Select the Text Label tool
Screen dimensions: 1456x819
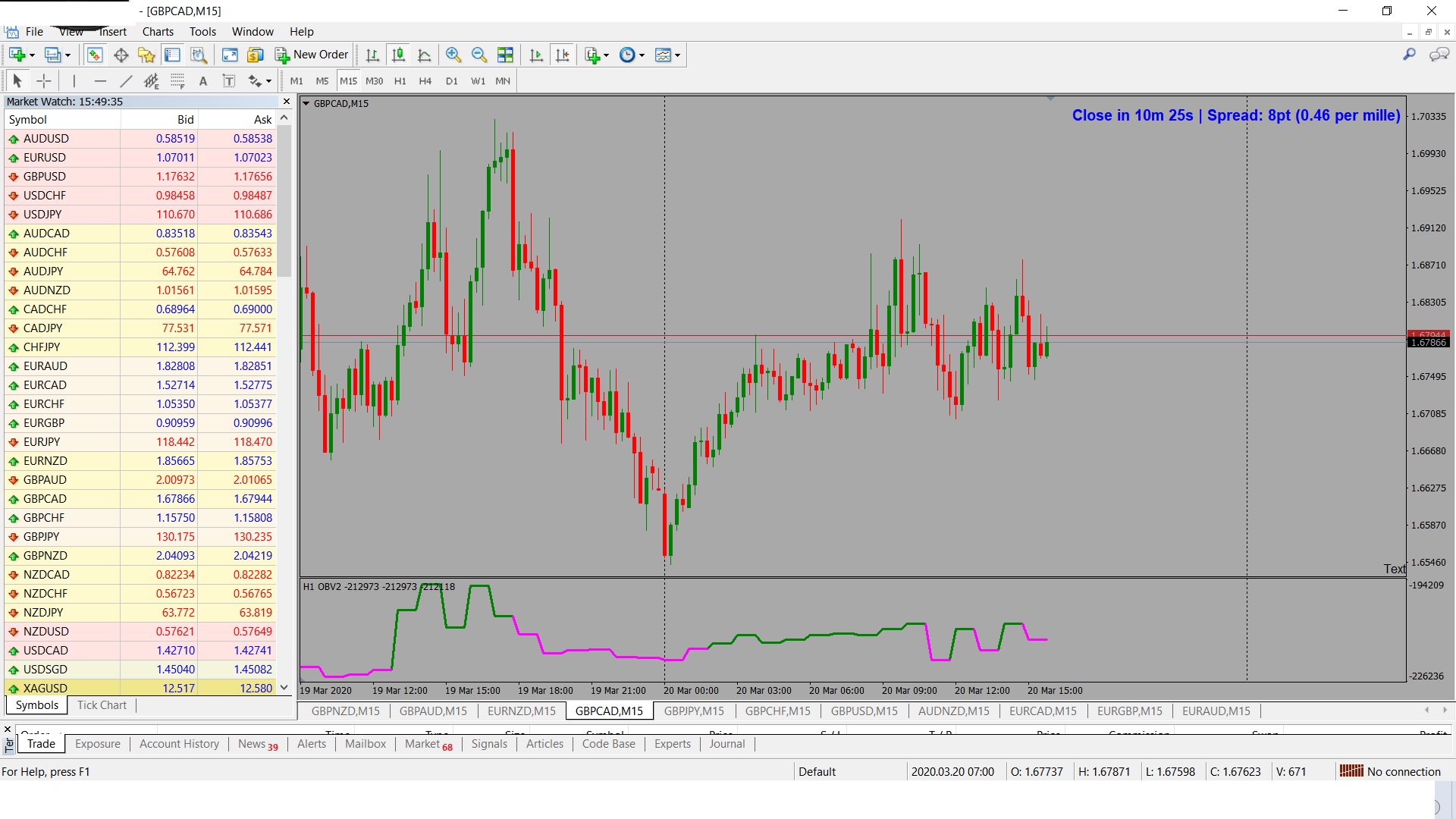(x=229, y=81)
